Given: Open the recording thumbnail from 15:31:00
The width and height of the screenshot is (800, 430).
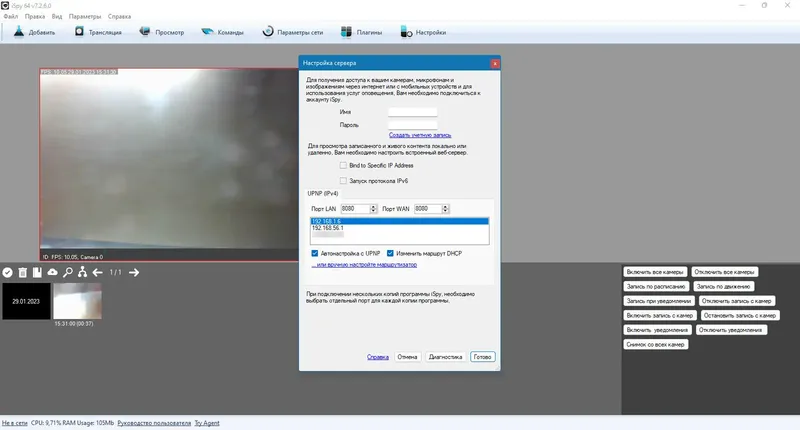Looking at the screenshot, I should (x=78, y=301).
